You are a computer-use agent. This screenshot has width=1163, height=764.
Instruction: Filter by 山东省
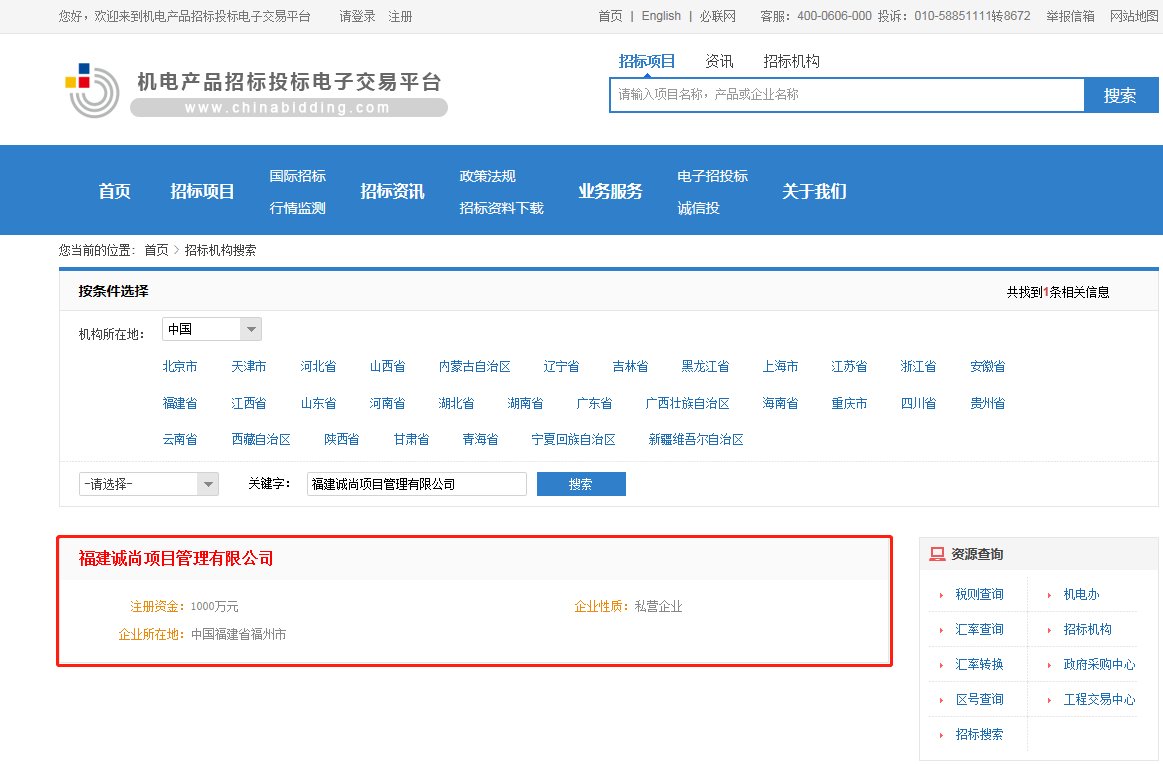pyautogui.click(x=318, y=404)
